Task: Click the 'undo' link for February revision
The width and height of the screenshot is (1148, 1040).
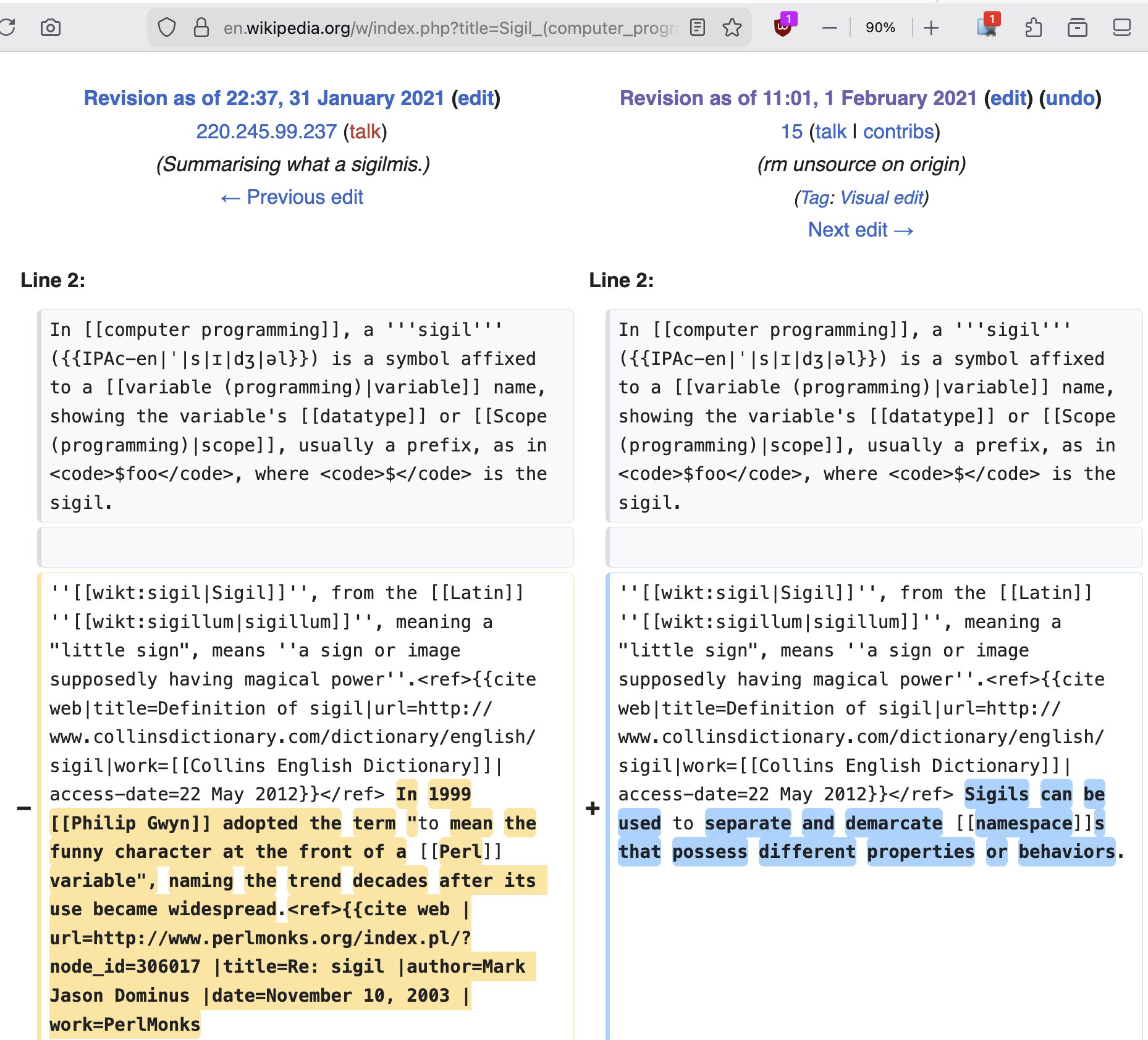Action: pyautogui.click(x=1070, y=98)
